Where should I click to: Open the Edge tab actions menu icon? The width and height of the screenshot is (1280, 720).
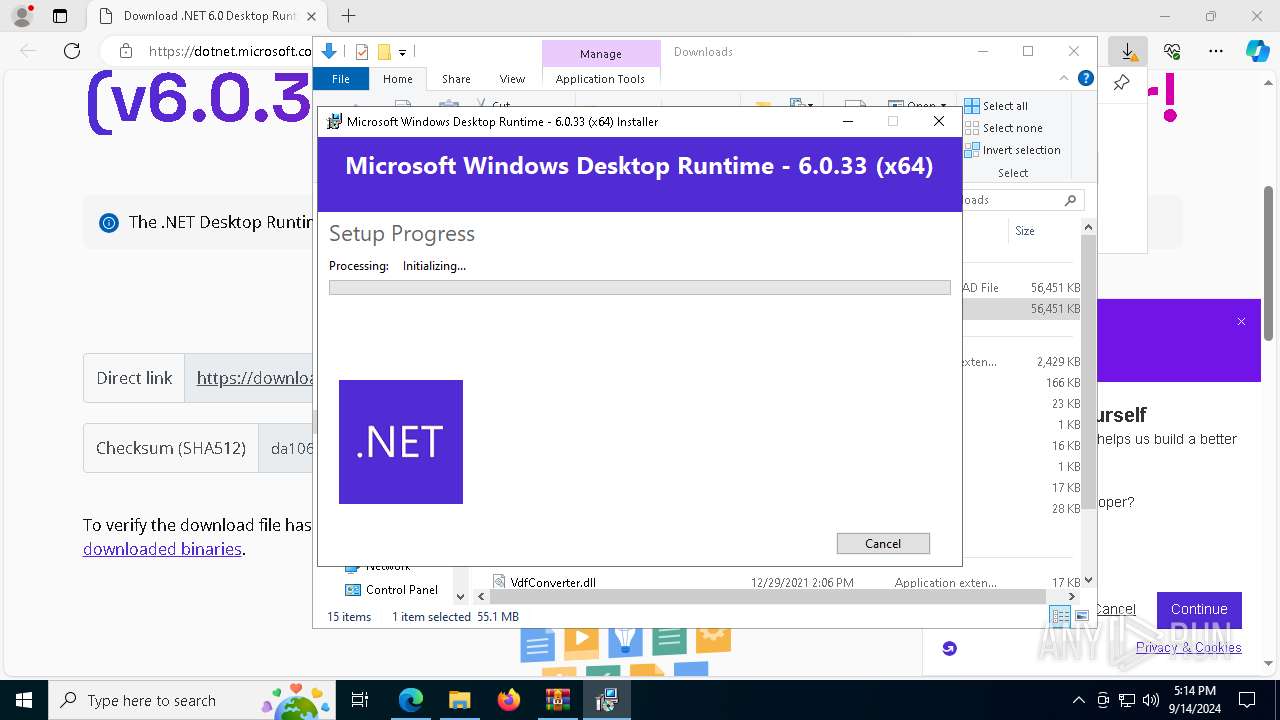tap(60, 16)
